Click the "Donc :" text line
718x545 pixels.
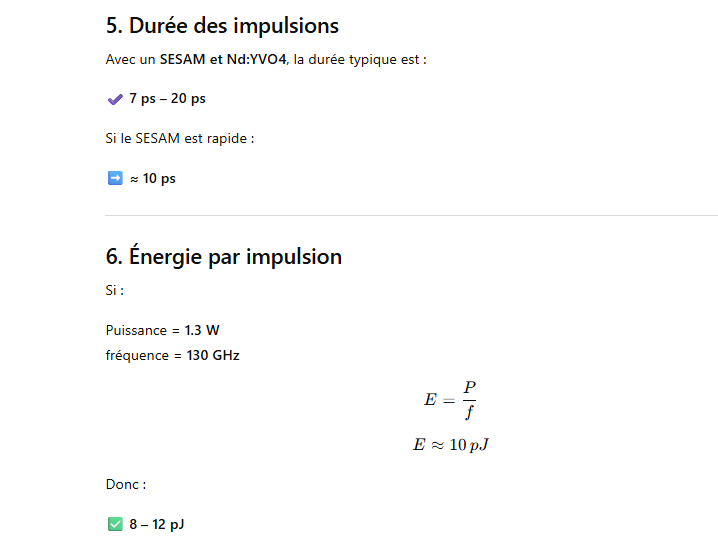126,485
